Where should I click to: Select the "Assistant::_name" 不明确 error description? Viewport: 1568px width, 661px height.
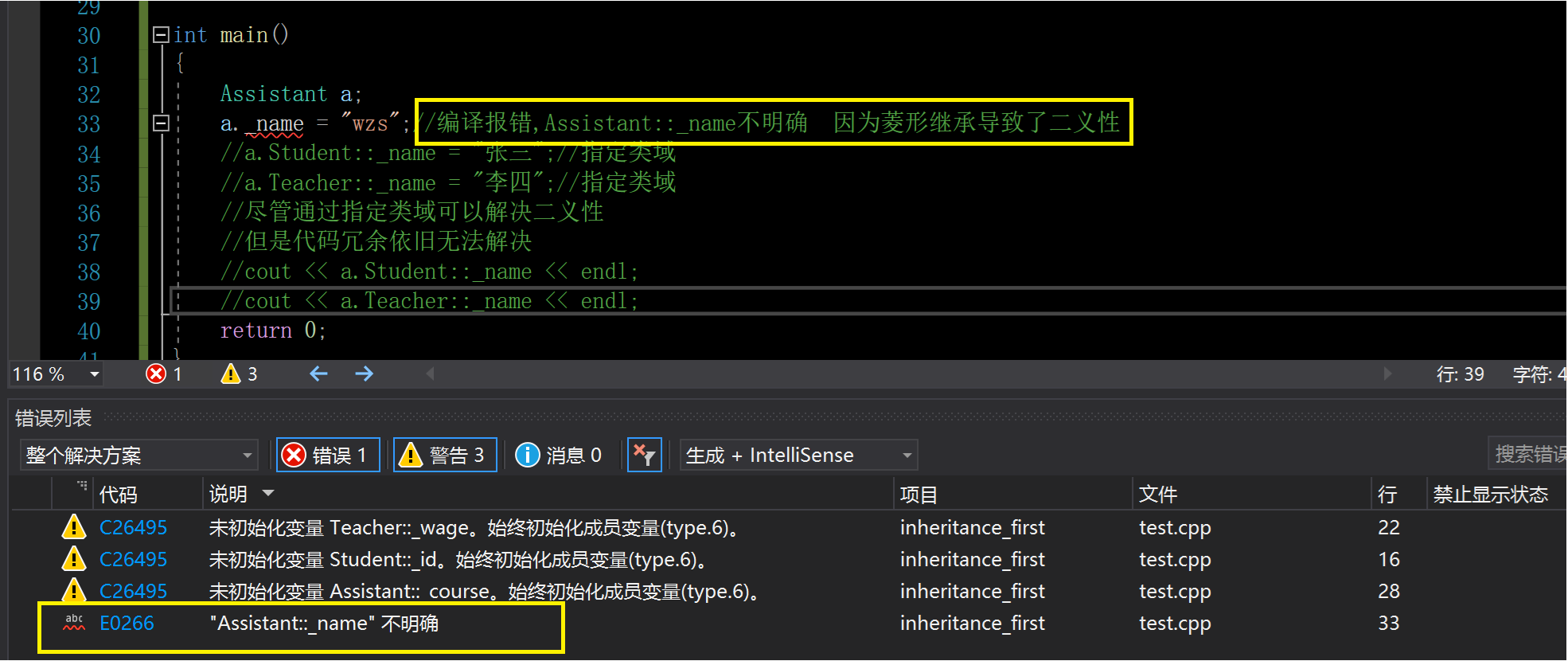pyautogui.click(x=324, y=624)
